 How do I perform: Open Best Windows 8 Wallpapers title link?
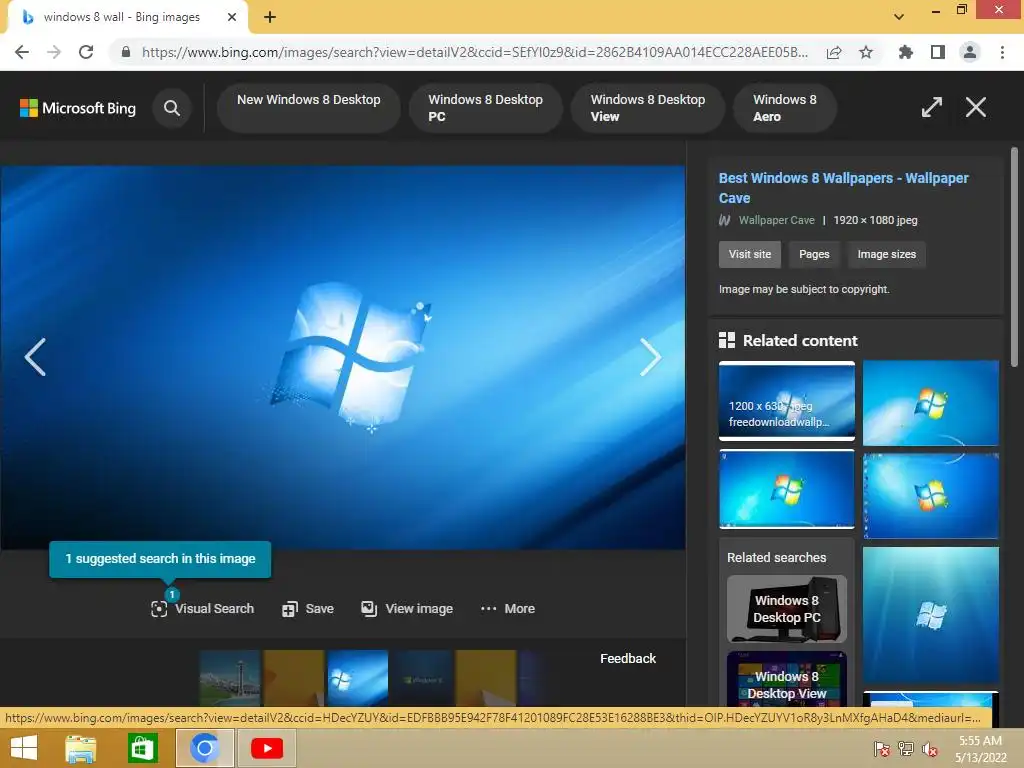[x=843, y=187]
